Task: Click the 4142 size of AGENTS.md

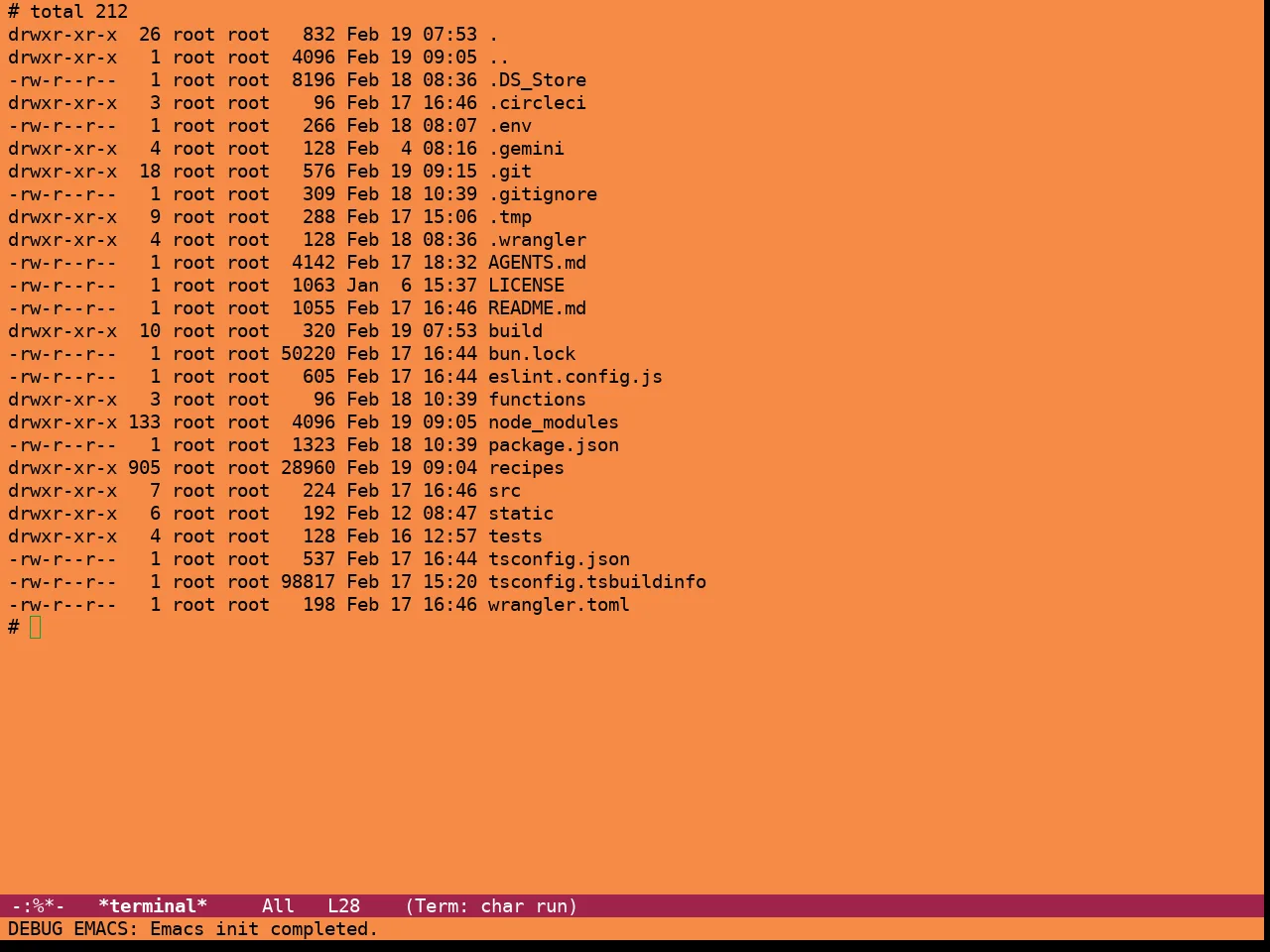Action: 314,263
